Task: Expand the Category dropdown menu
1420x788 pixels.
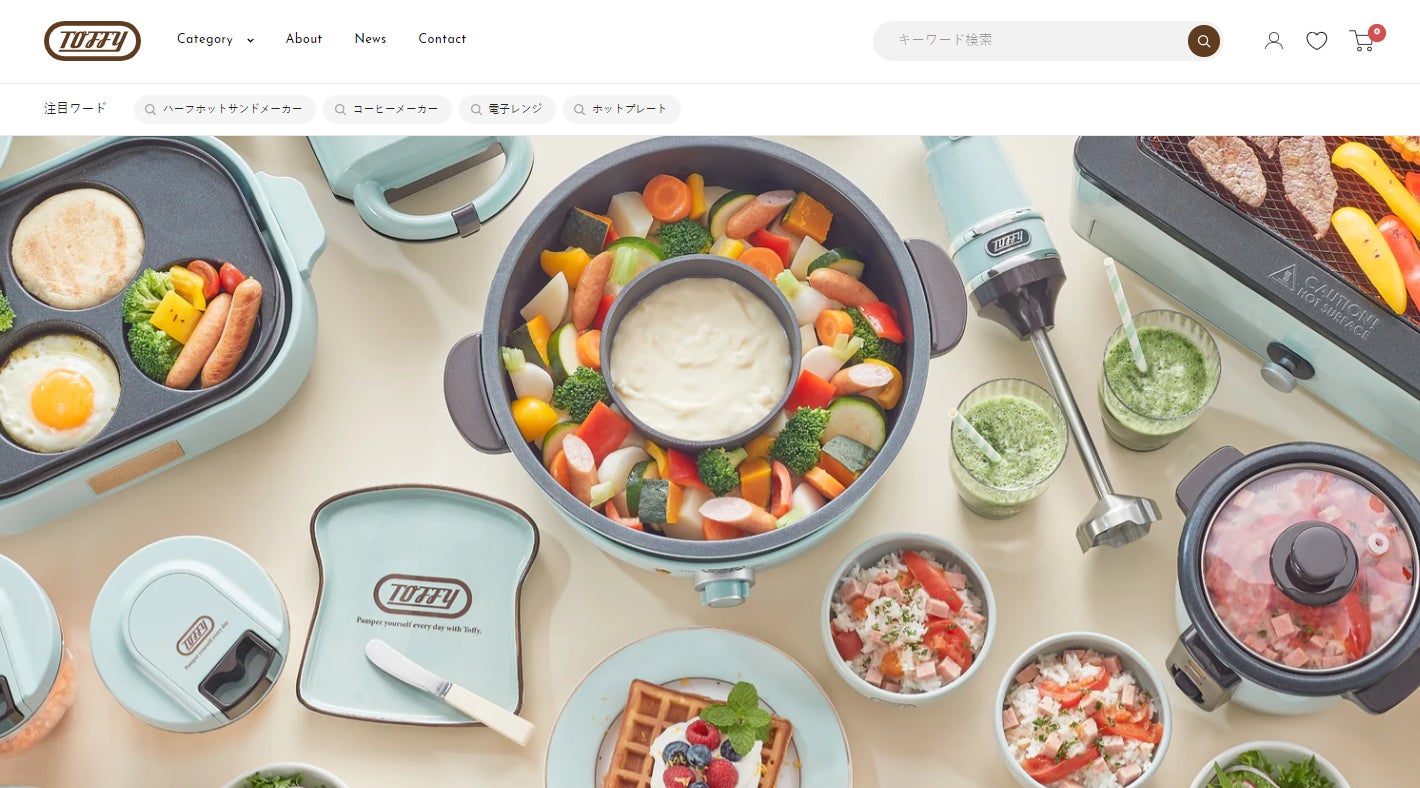Action: click(x=215, y=40)
